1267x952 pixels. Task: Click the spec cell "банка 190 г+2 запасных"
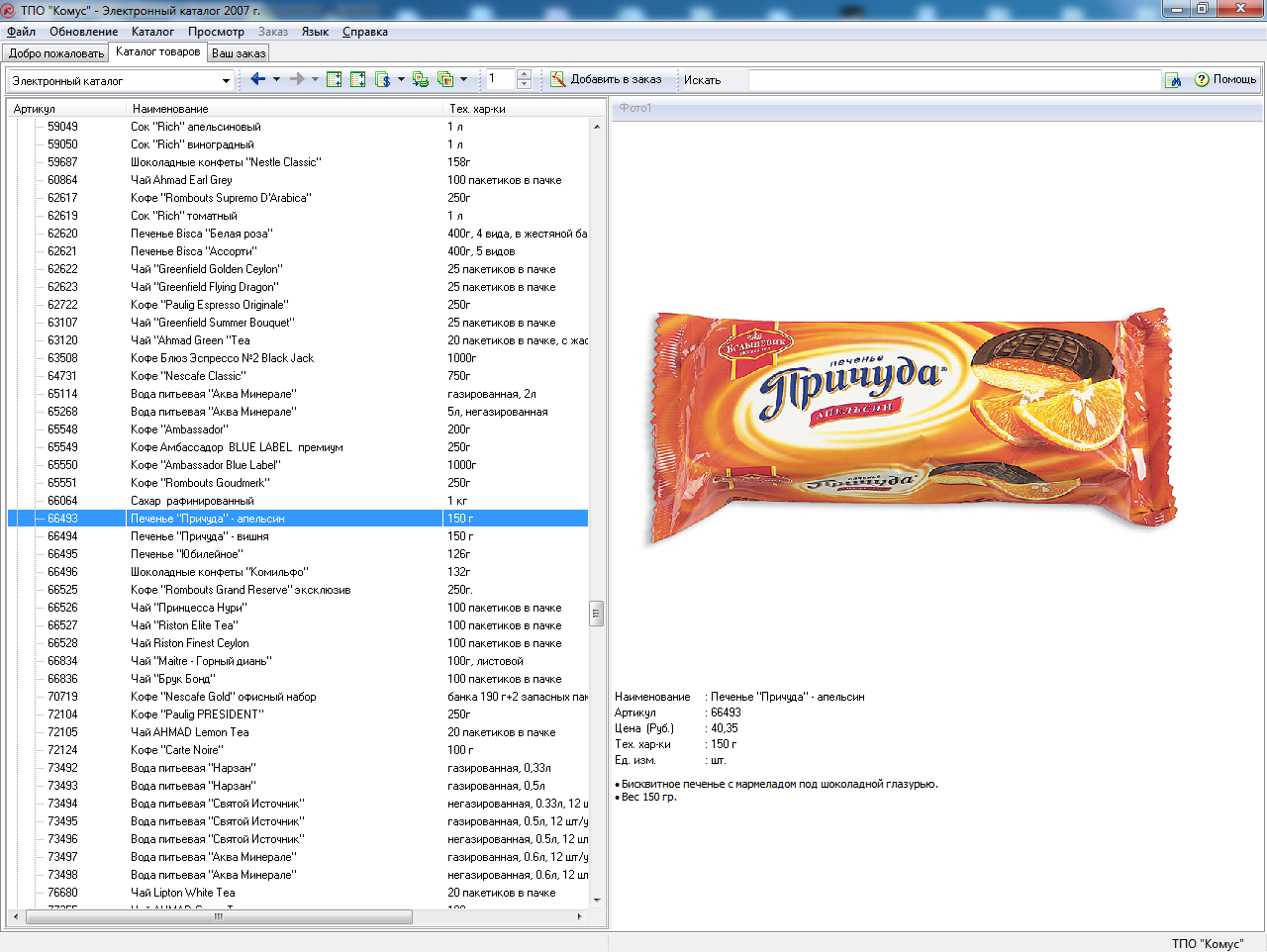pyautogui.click(x=518, y=697)
